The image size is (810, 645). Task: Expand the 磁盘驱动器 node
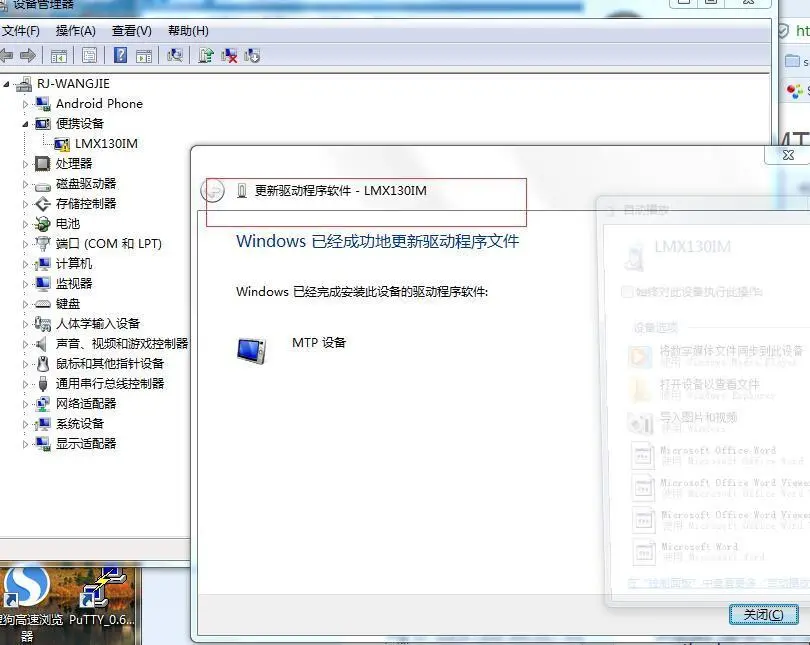25,184
